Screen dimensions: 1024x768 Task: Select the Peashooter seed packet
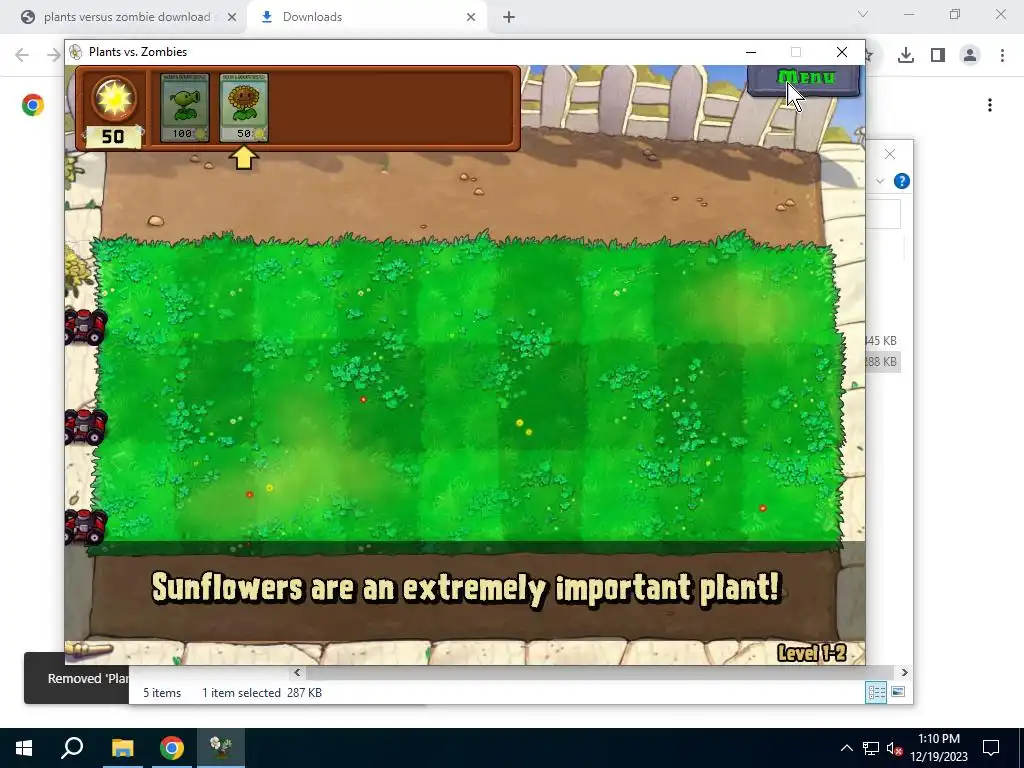[185, 108]
